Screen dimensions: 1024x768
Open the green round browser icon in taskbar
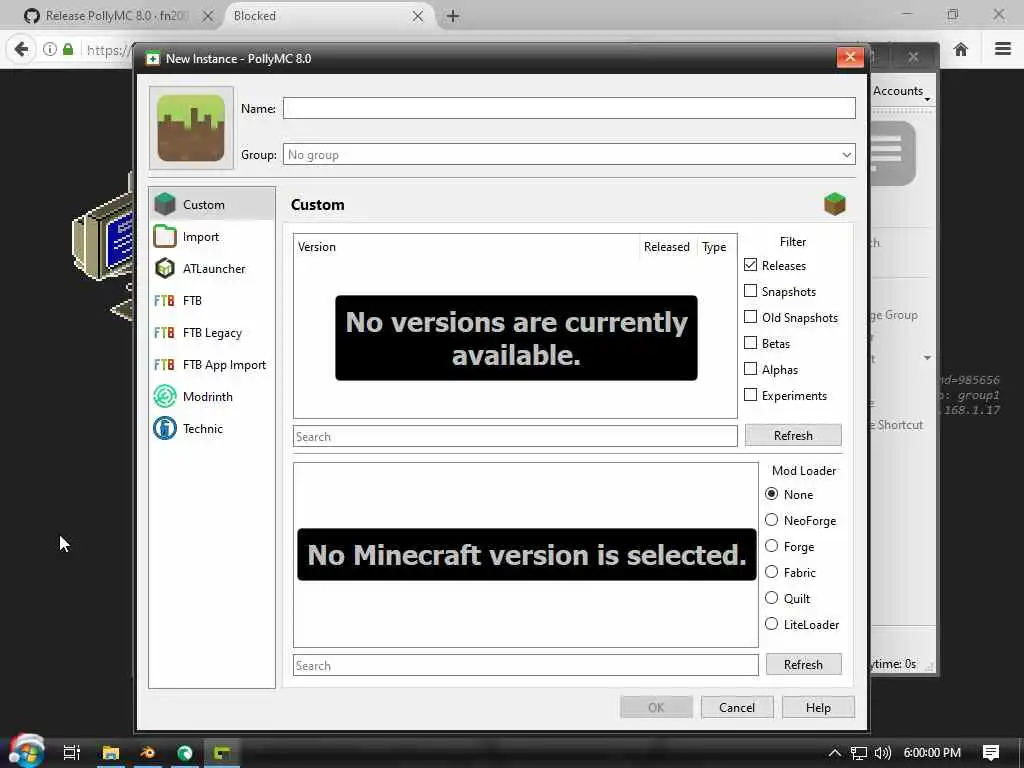pyautogui.click(x=185, y=752)
